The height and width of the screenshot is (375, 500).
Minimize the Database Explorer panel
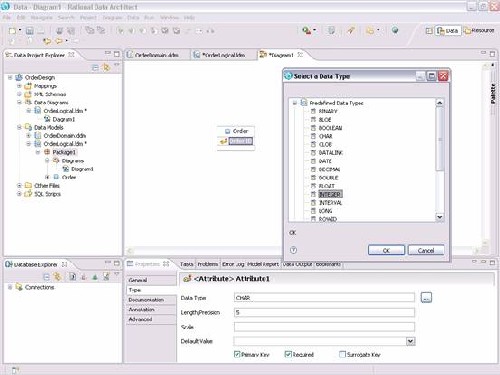[107, 263]
